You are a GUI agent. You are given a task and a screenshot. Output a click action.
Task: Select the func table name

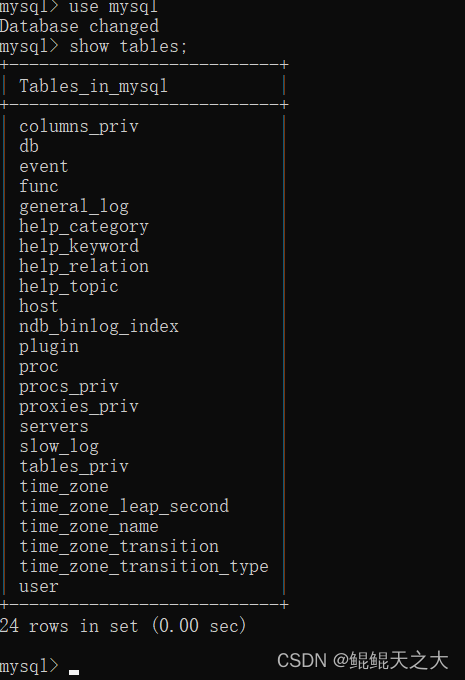point(39,186)
